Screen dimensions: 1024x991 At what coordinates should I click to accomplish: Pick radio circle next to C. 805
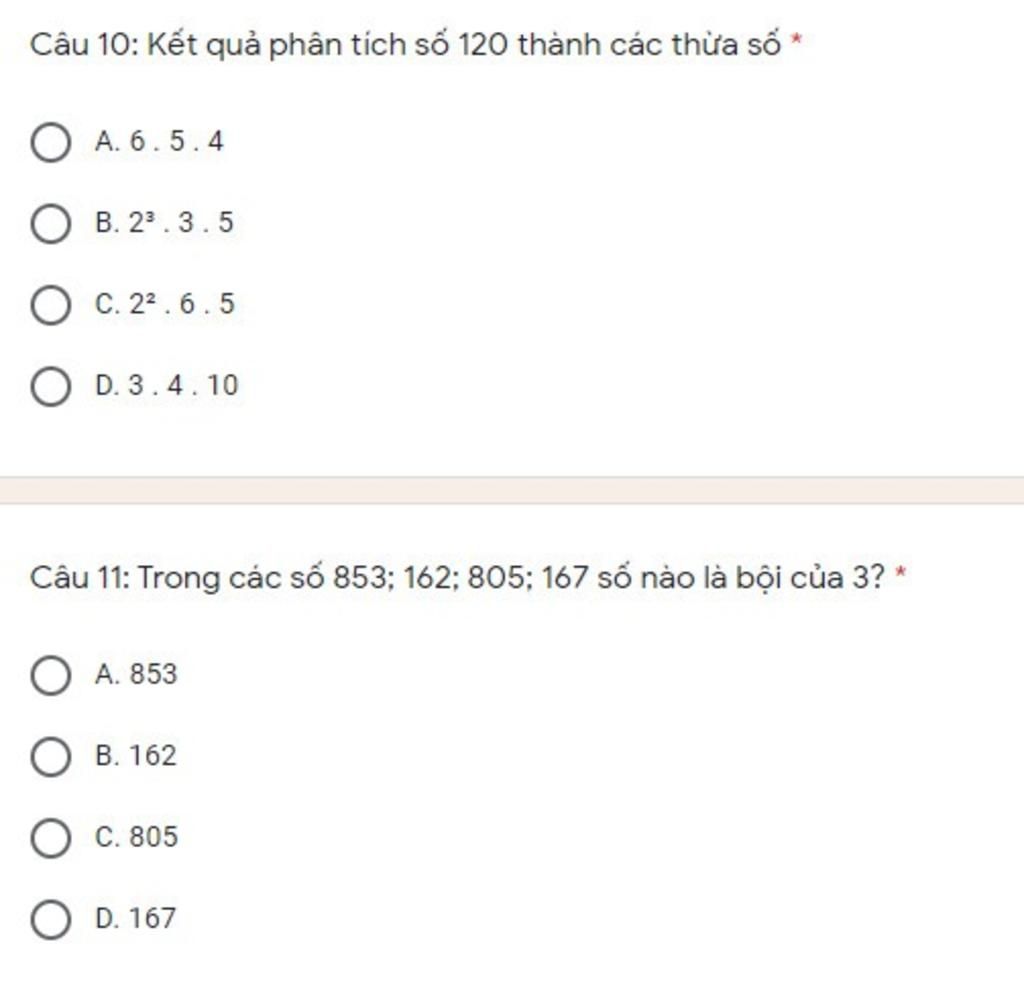pos(50,837)
